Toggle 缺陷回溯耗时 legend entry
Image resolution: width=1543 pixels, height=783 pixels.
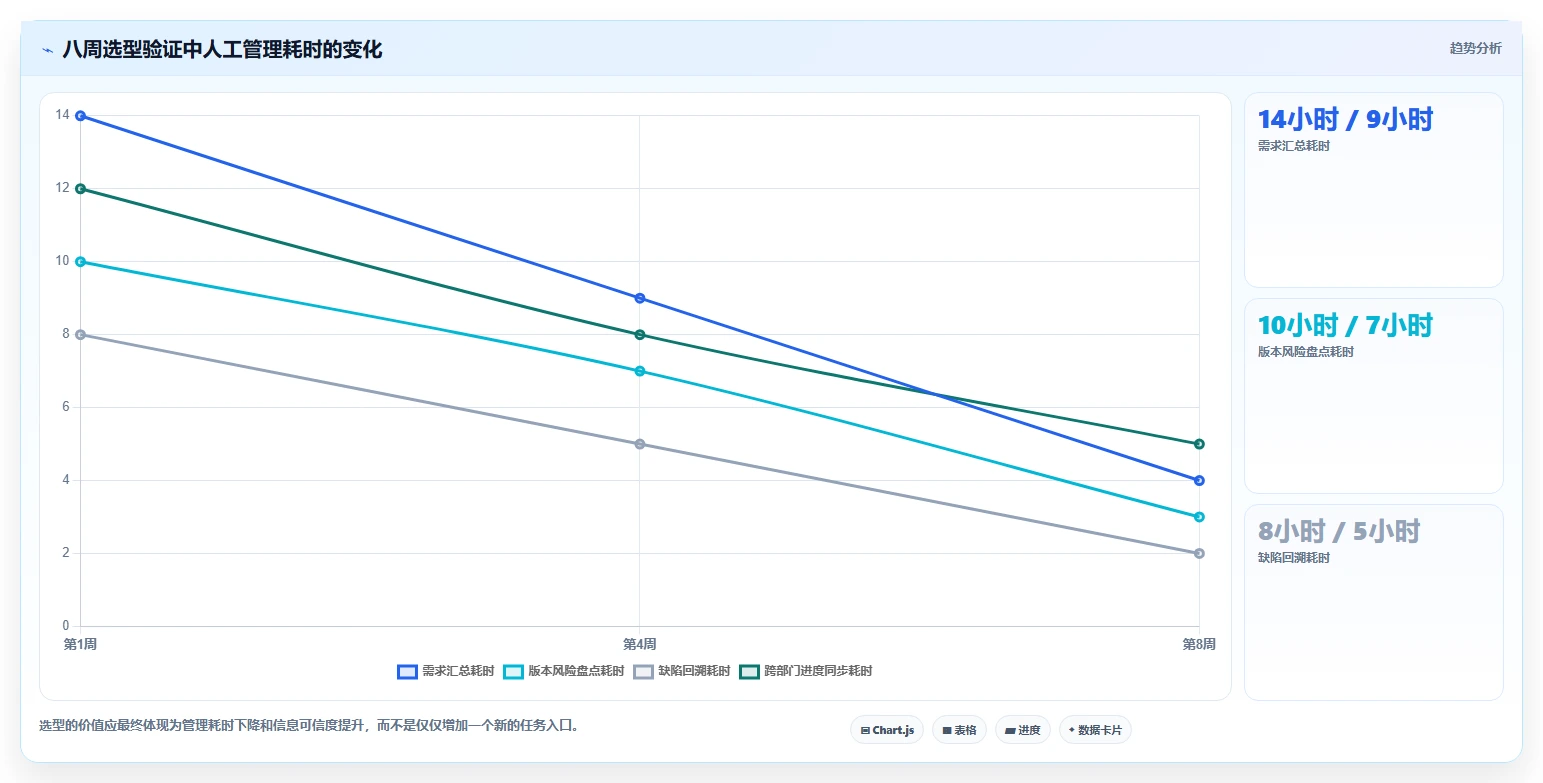[x=682, y=671]
